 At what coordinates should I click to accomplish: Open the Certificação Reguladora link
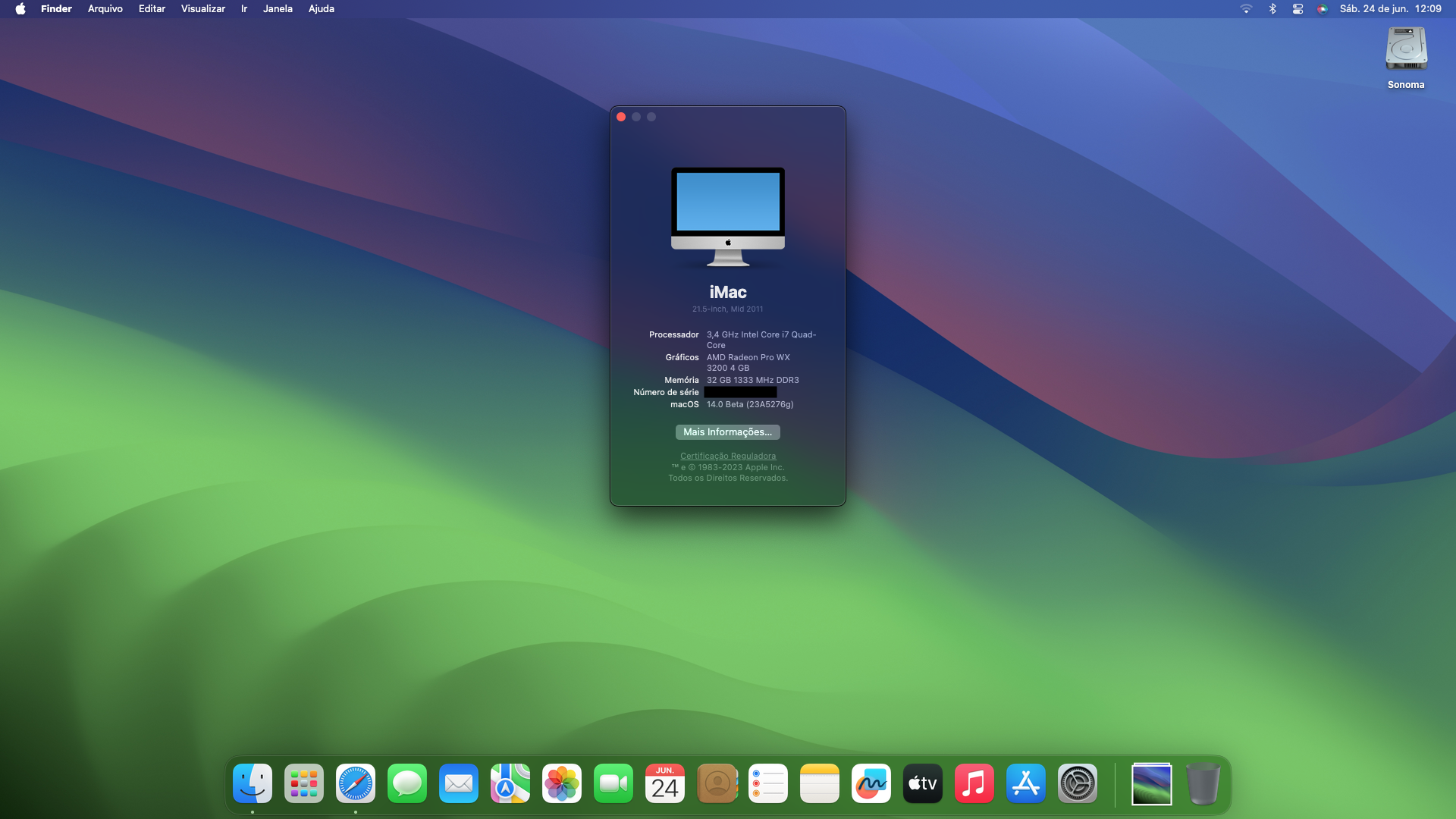coord(727,456)
